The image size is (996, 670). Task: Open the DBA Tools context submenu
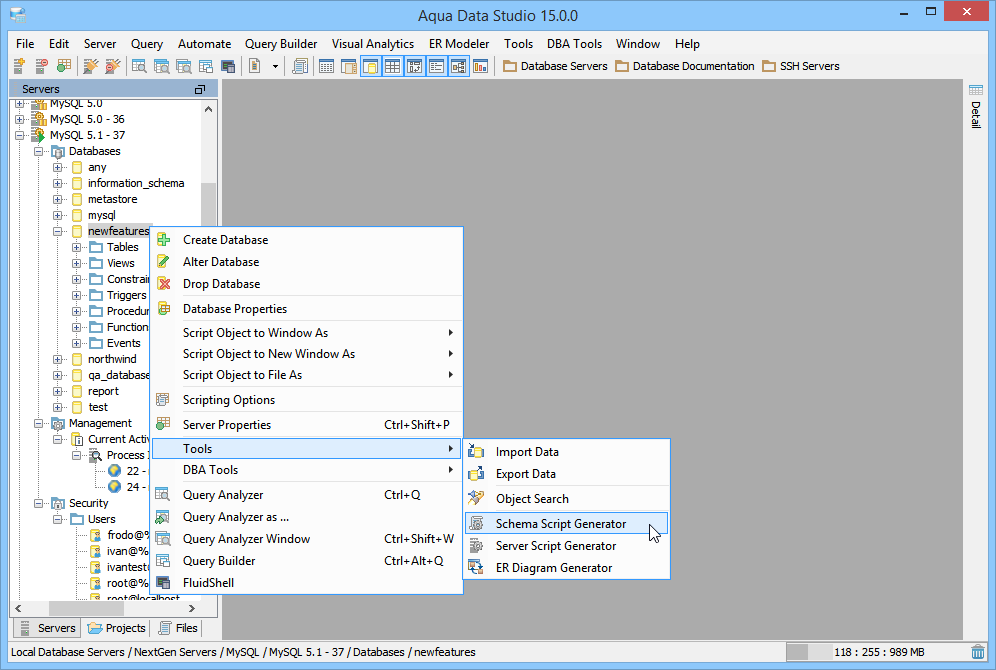click(307, 470)
